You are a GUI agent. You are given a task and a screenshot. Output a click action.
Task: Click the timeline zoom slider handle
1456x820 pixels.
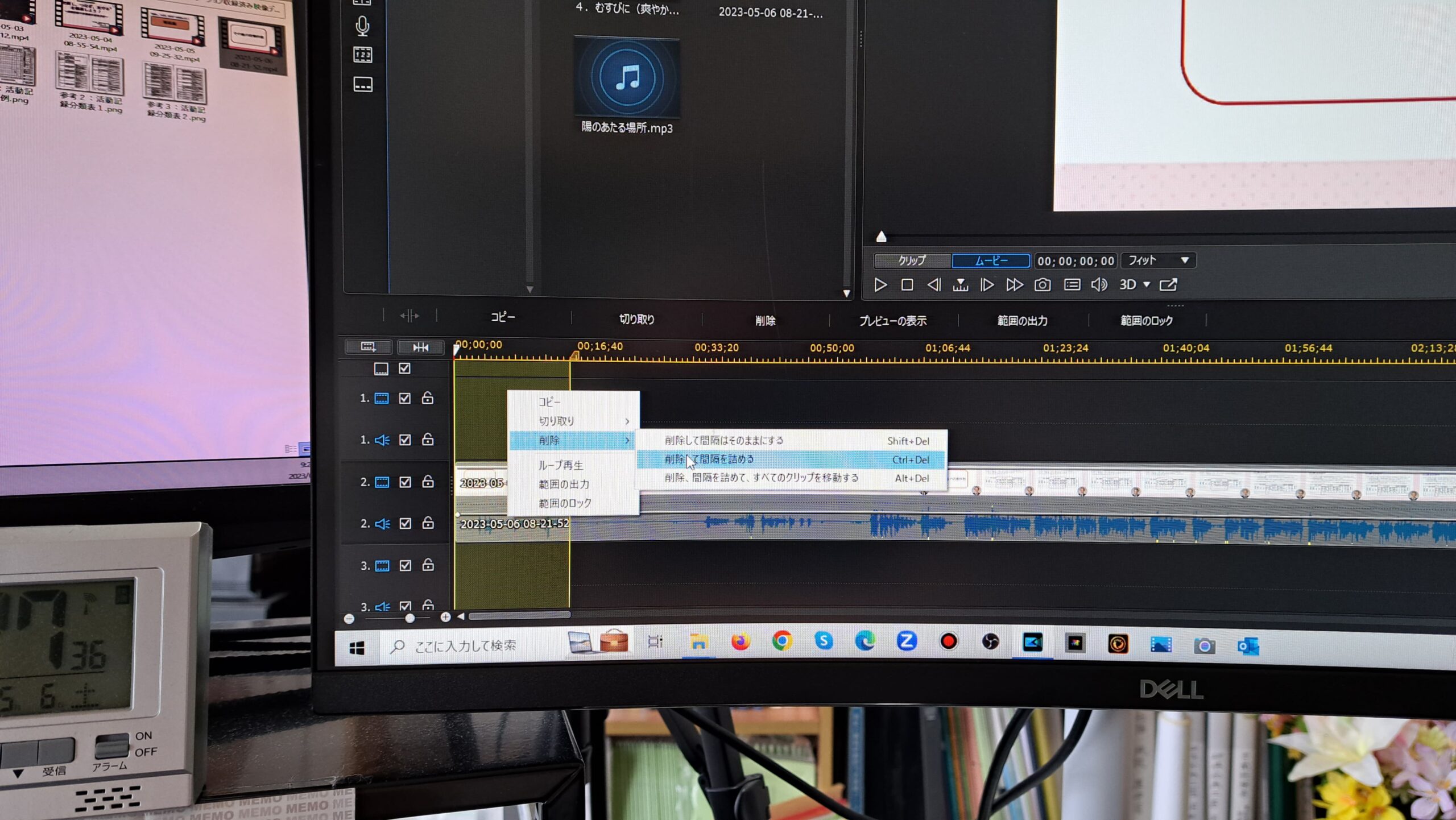tap(409, 618)
